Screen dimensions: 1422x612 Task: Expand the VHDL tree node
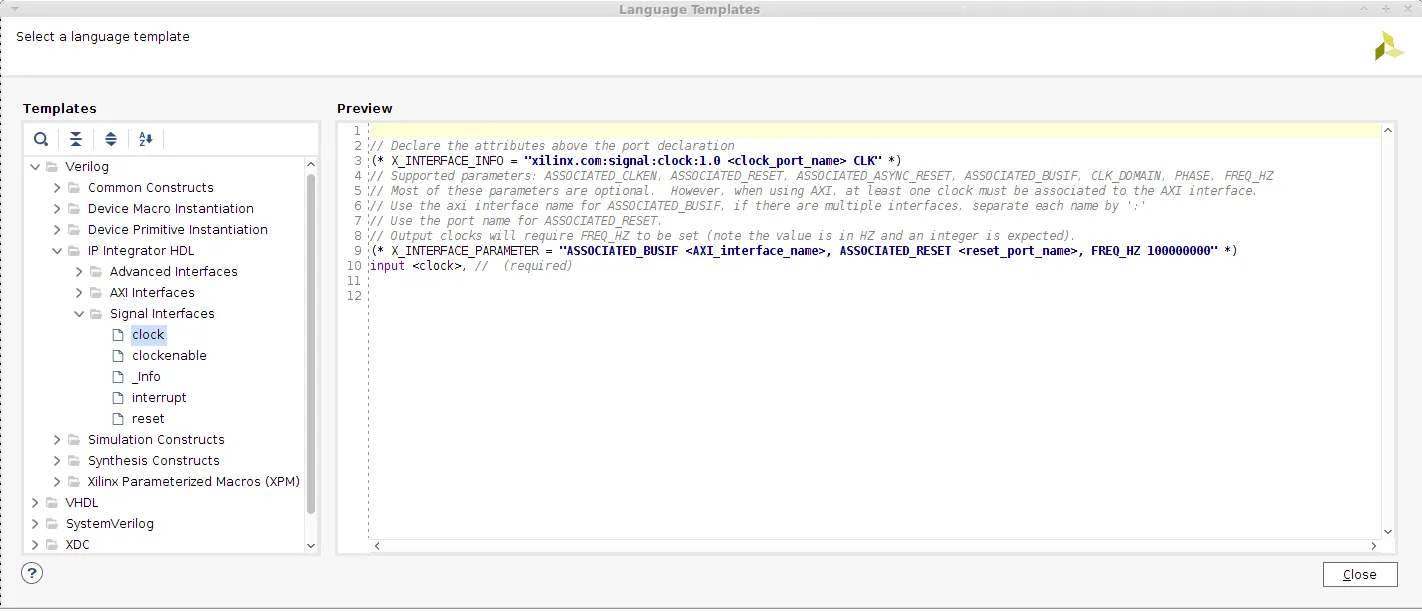36,503
